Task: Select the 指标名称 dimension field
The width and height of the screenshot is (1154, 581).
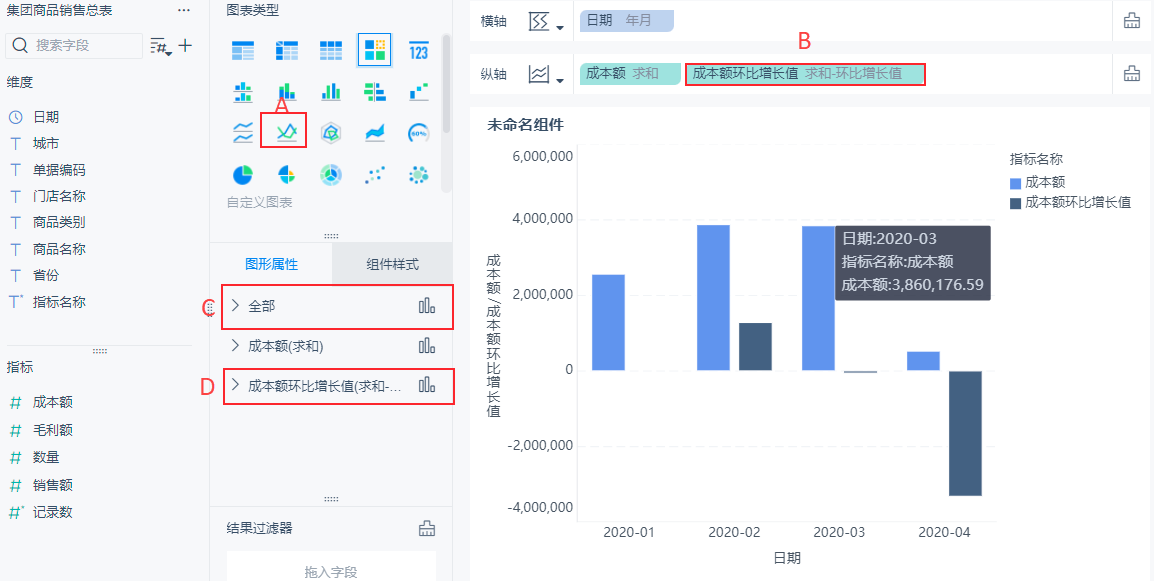Action: click(x=60, y=302)
